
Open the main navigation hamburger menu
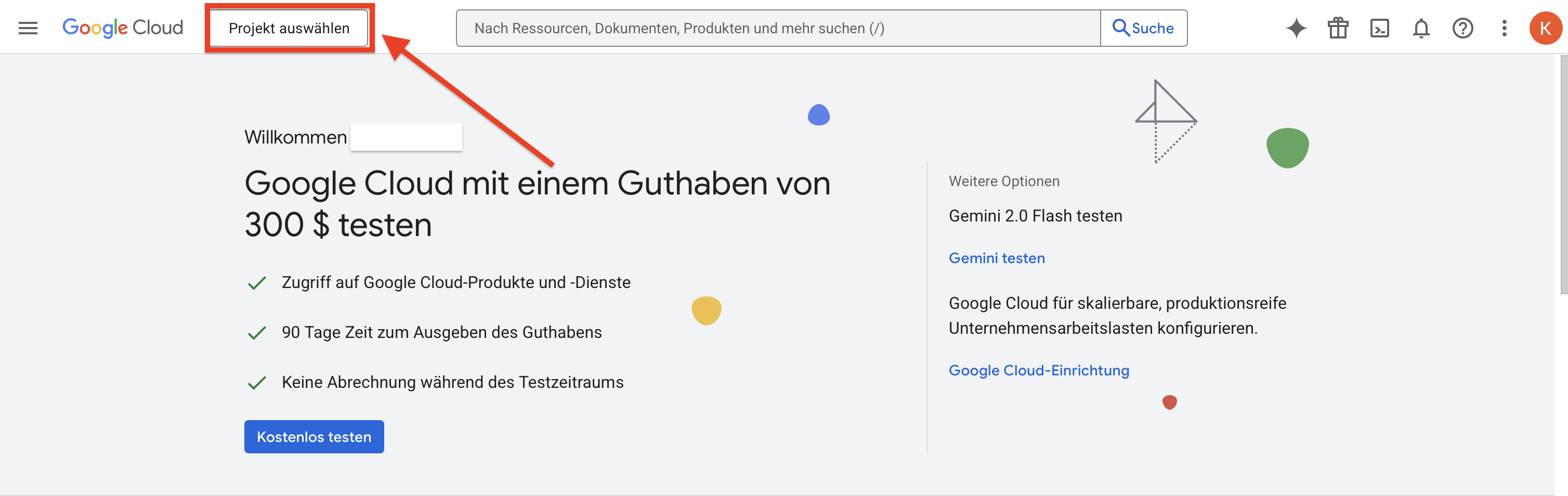pos(28,28)
